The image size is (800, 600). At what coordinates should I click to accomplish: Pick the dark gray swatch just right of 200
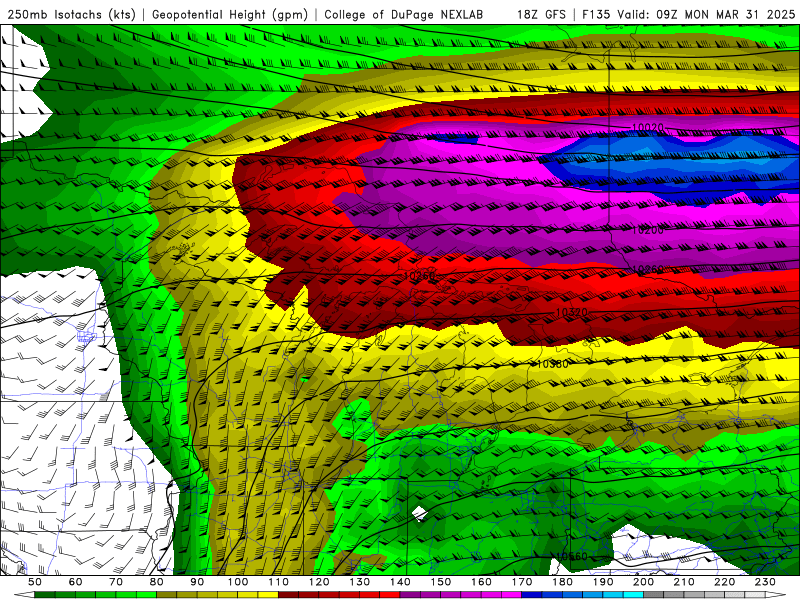[654, 594]
